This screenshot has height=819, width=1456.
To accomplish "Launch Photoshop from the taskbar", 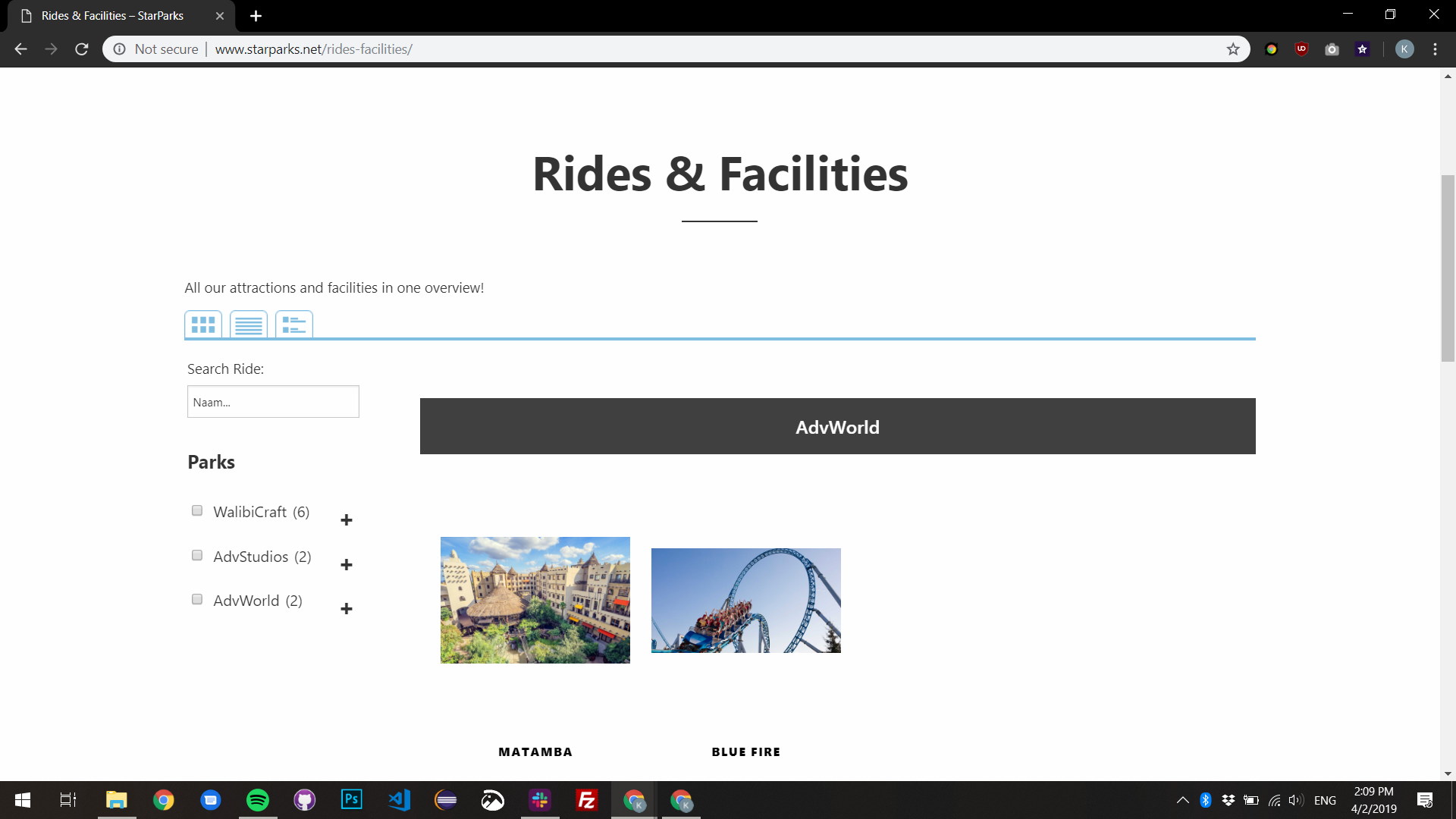I will [352, 800].
